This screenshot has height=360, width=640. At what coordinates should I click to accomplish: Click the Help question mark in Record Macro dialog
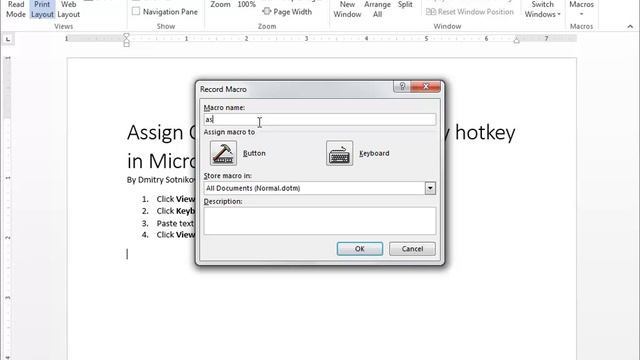point(402,86)
